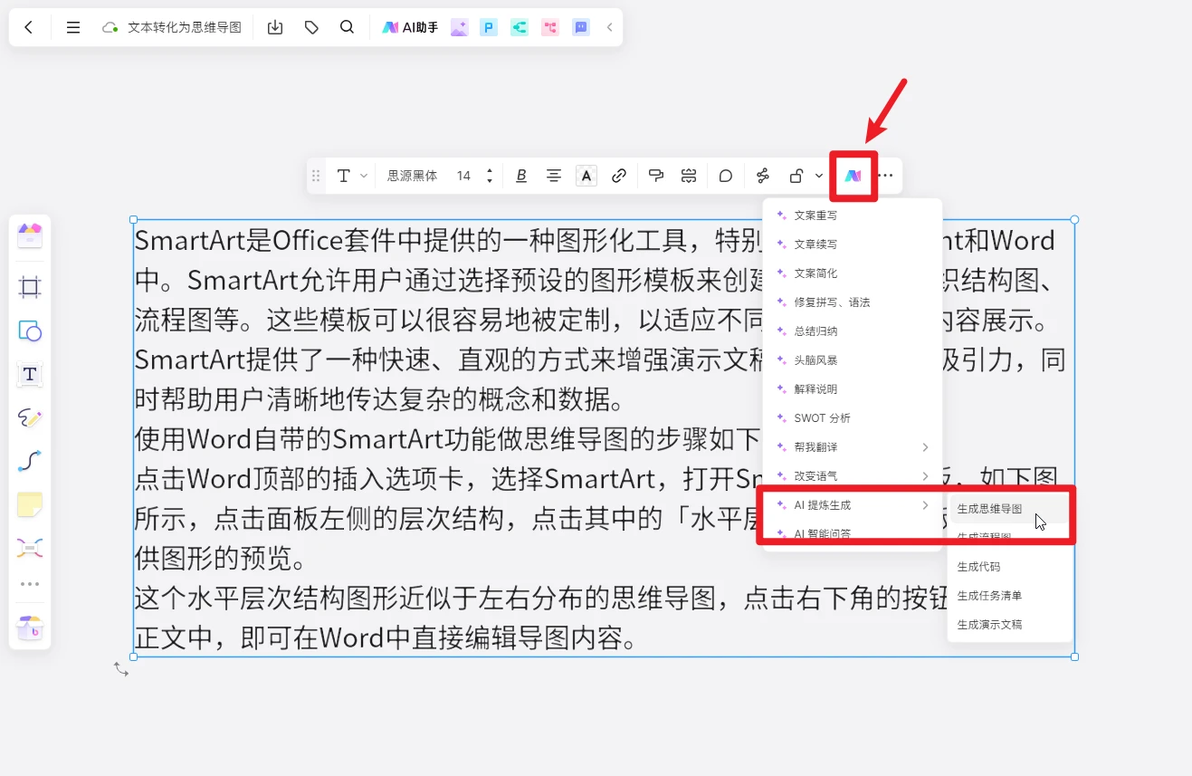1192x776 pixels.
Task: Open the more options ellipsis in toolbar
Action: tap(886, 176)
